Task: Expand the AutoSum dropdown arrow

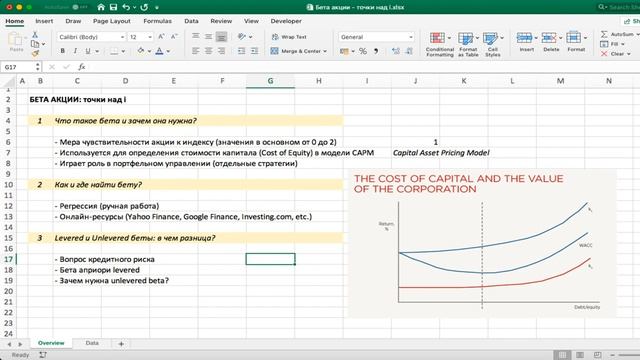Action: (x=638, y=35)
